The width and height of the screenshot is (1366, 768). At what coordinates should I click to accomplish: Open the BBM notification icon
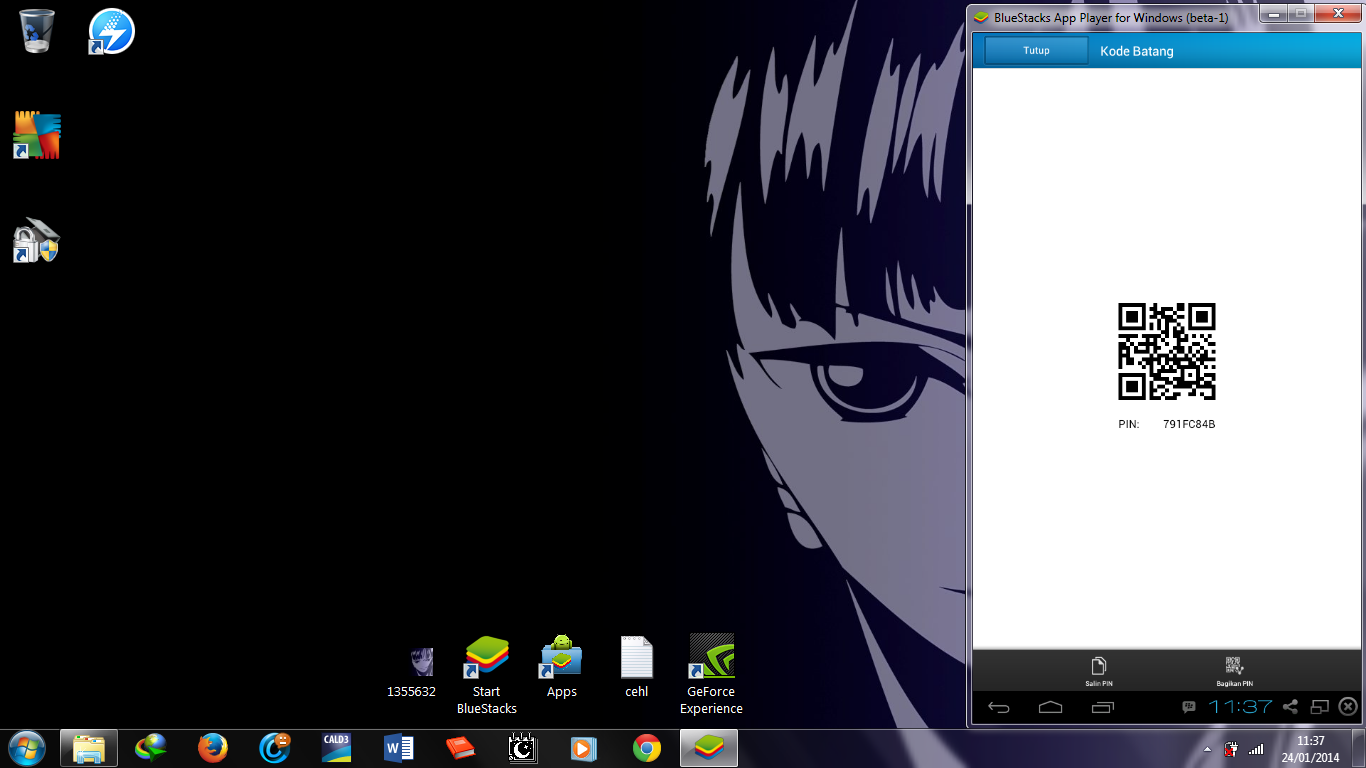(x=1188, y=707)
